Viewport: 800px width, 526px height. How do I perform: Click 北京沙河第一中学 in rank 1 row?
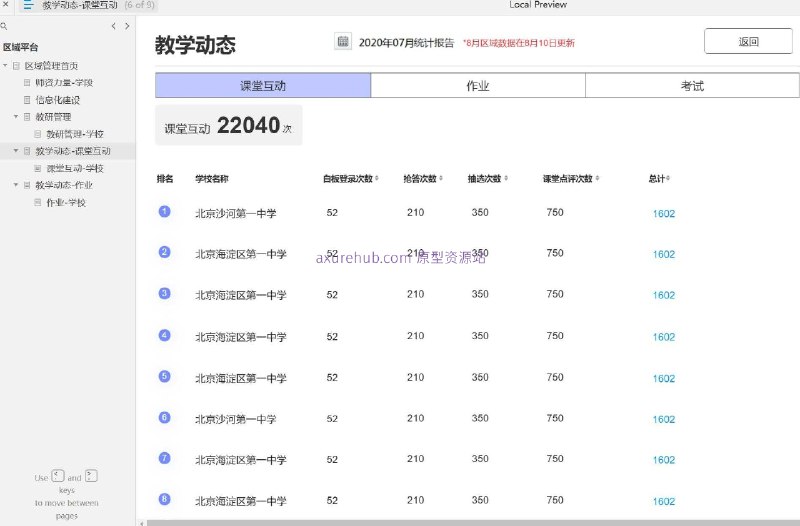pyautogui.click(x=236, y=214)
